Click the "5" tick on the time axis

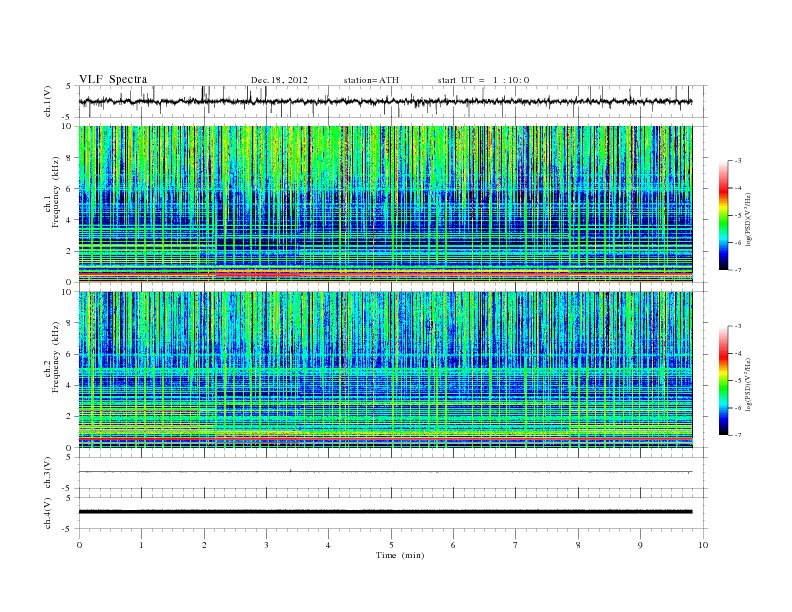click(391, 545)
